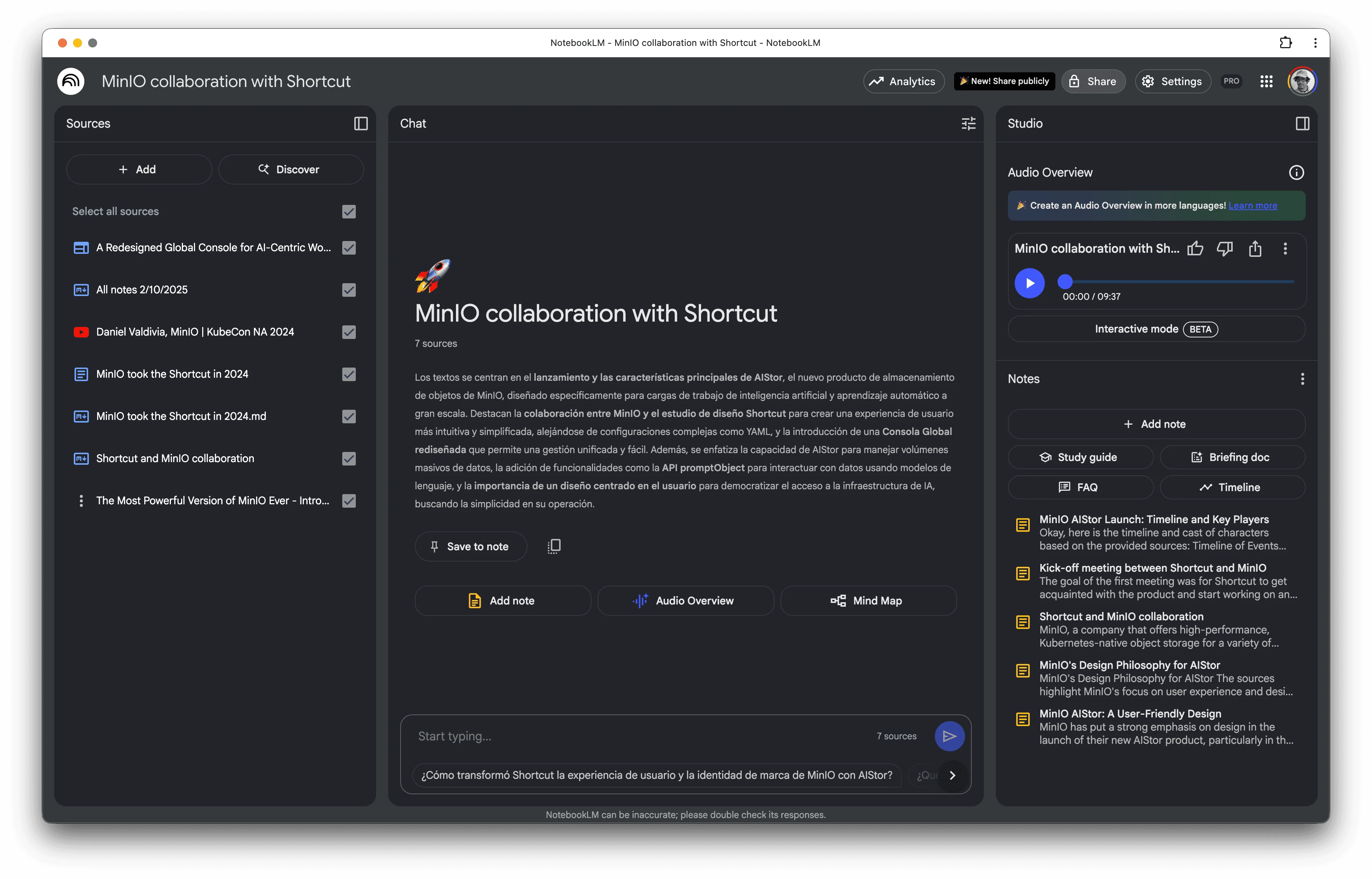Uncheck All notes 2/10/2025 source
The image size is (1372, 879).
pyautogui.click(x=349, y=290)
